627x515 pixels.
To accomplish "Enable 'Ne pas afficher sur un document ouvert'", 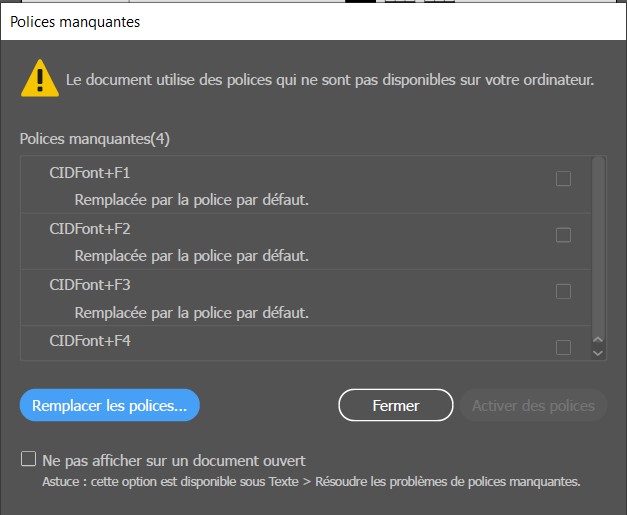I will 29,460.
